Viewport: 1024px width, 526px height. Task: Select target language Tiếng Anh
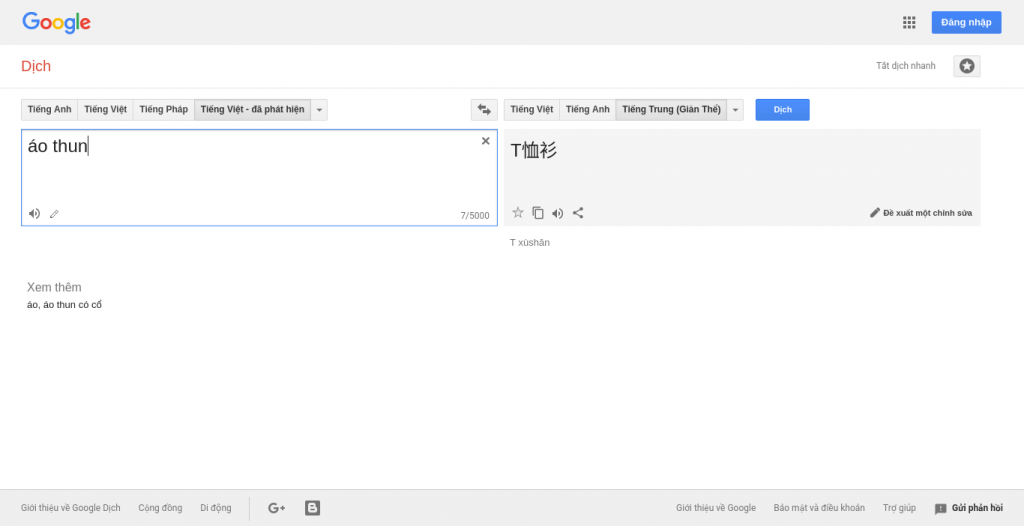(588, 110)
